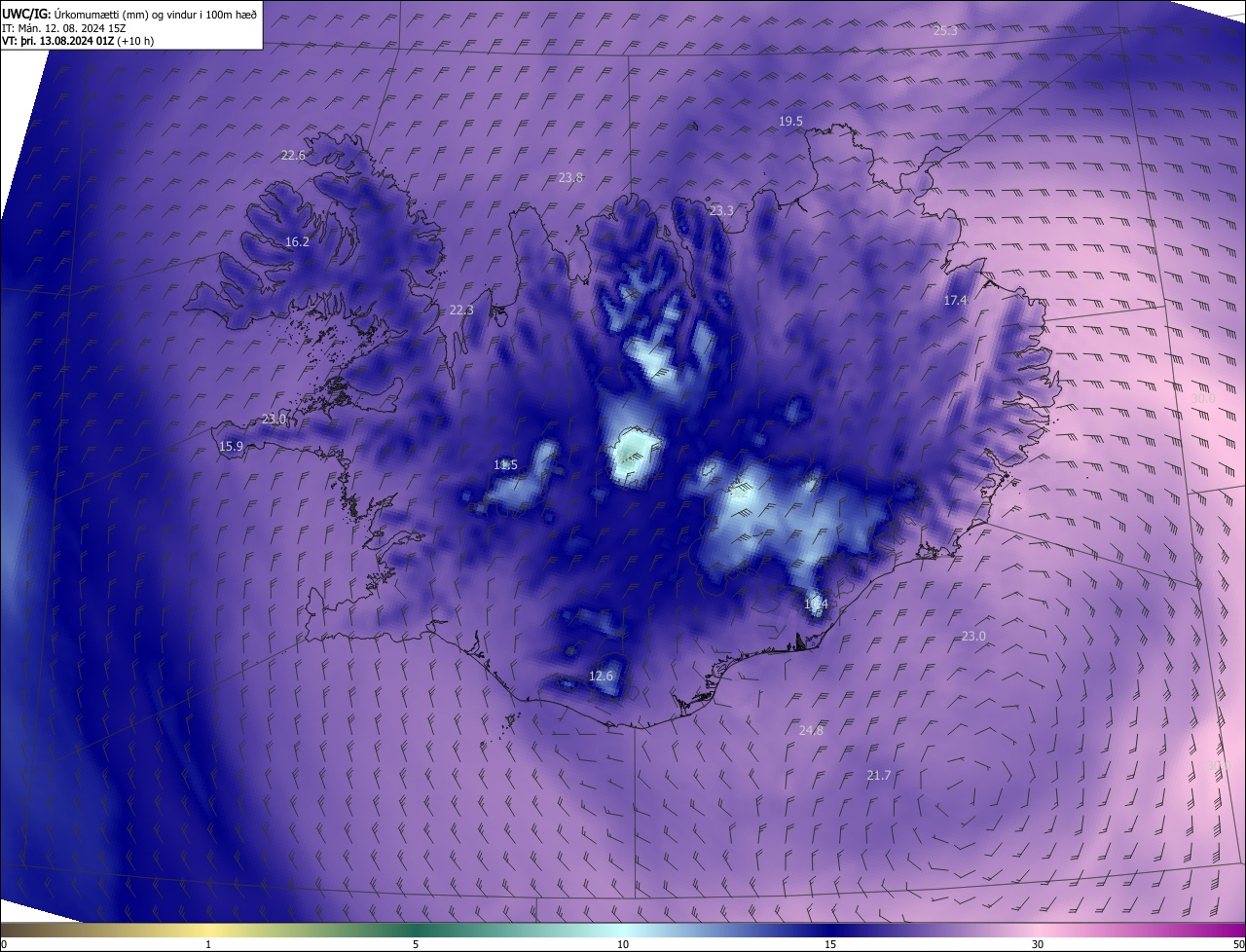Click the 19.5 value label on the map
The height and width of the screenshot is (952, 1246).
[x=790, y=122]
